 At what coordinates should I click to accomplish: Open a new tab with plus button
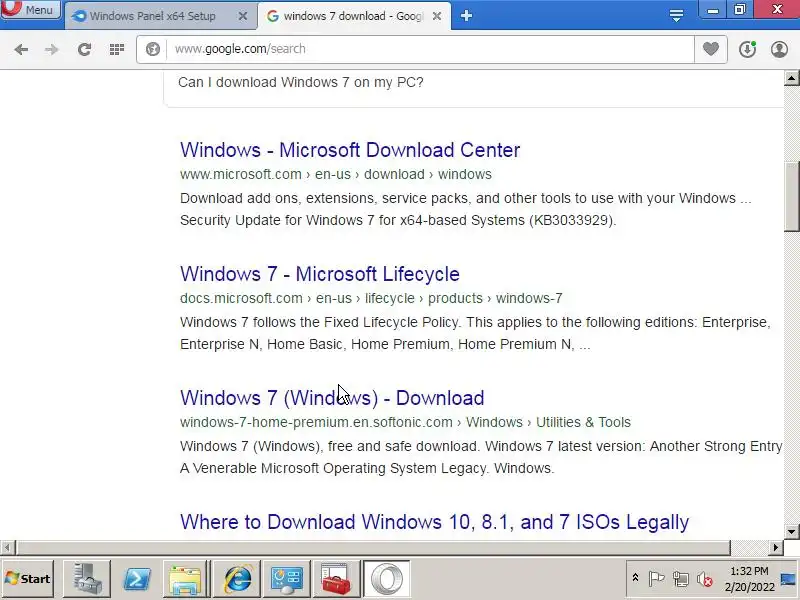[x=466, y=16]
